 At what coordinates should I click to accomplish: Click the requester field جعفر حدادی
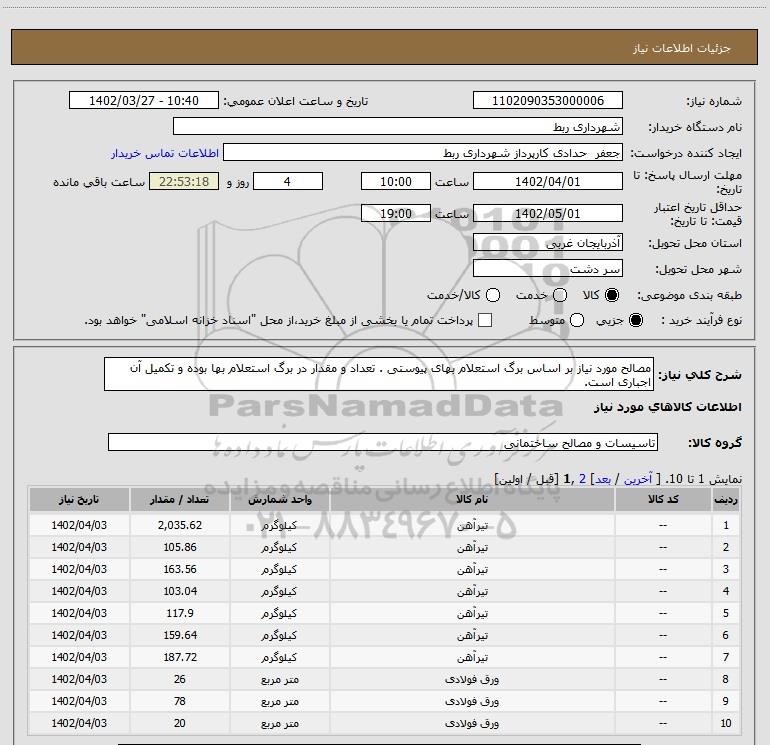pyautogui.click(x=423, y=153)
